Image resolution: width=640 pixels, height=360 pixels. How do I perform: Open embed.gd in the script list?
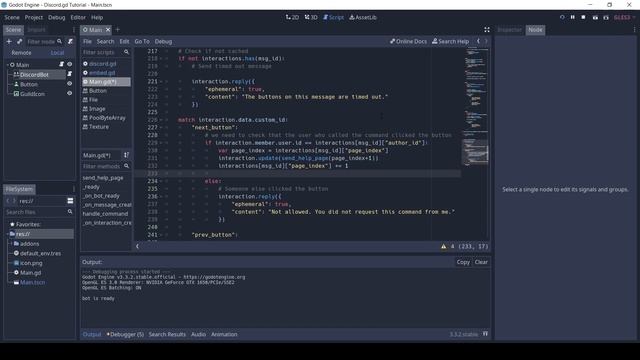pyautogui.click(x=102, y=73)
